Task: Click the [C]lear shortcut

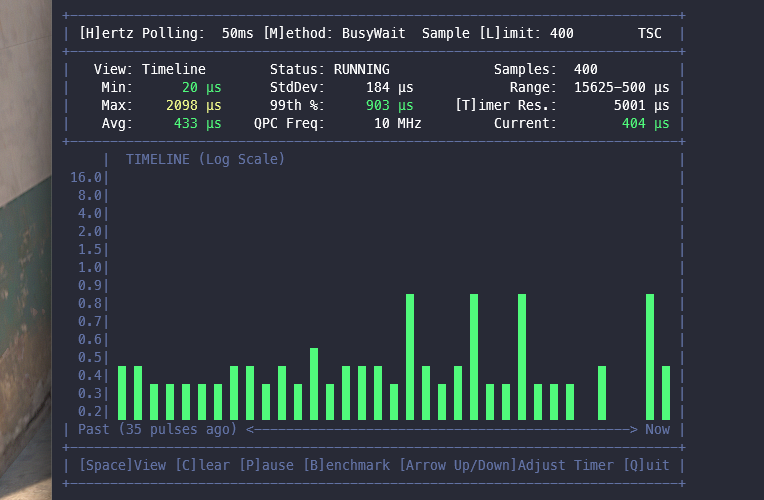Action: 202,465
